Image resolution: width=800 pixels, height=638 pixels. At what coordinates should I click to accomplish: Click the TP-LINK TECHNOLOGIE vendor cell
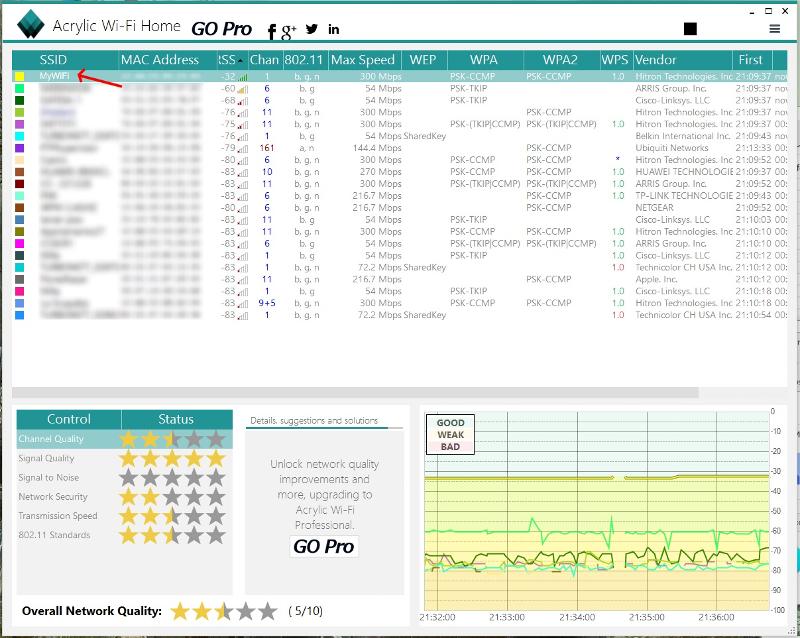point(684,196)
